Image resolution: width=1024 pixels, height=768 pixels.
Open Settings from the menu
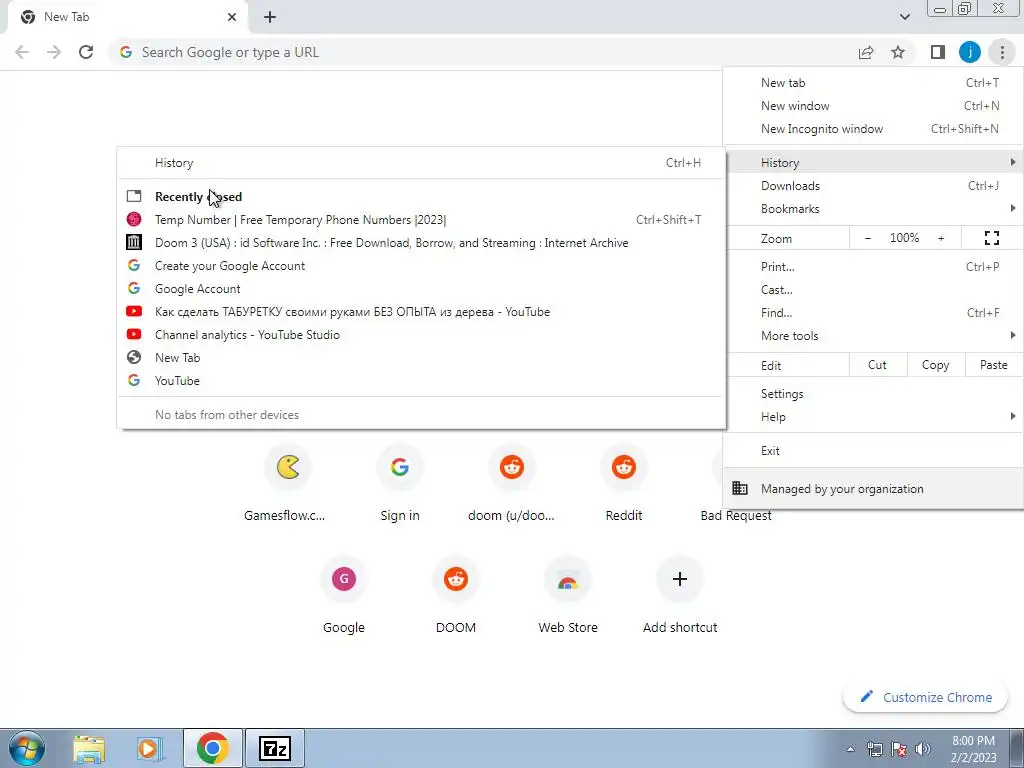[x=873, y=394]
